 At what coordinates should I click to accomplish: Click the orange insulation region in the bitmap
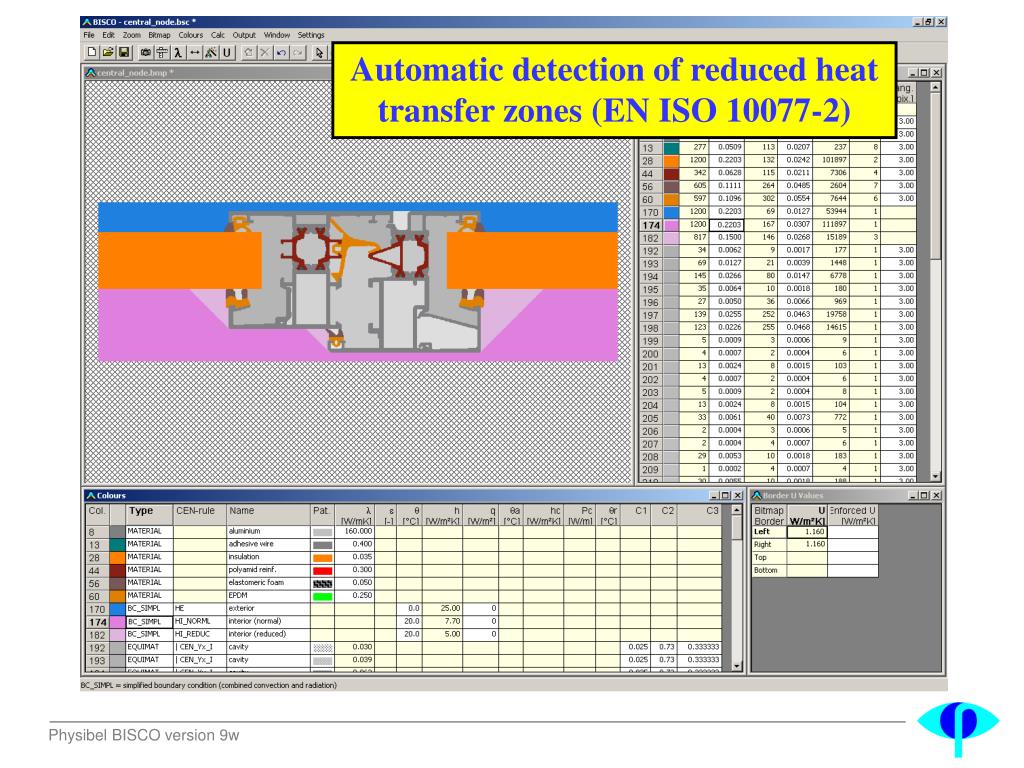tap(180, 260)
